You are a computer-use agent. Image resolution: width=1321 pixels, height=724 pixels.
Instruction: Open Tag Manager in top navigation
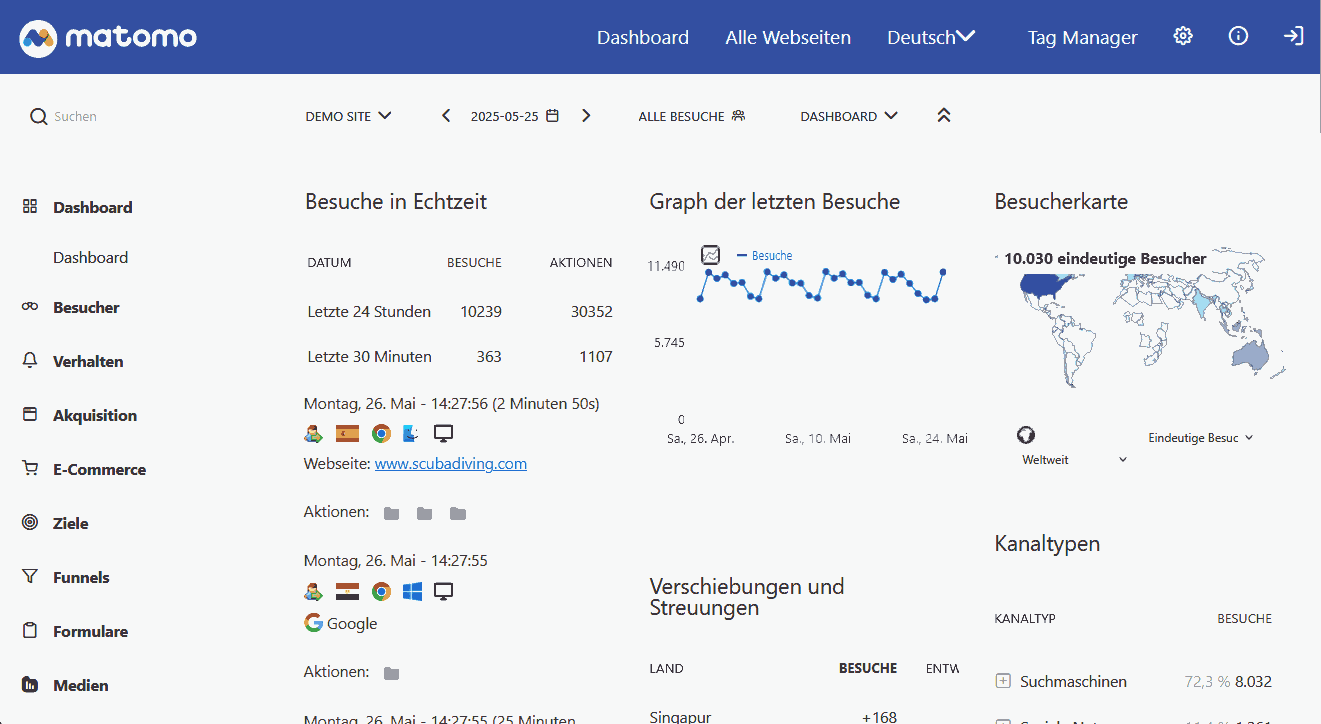tap(1082, 37)
